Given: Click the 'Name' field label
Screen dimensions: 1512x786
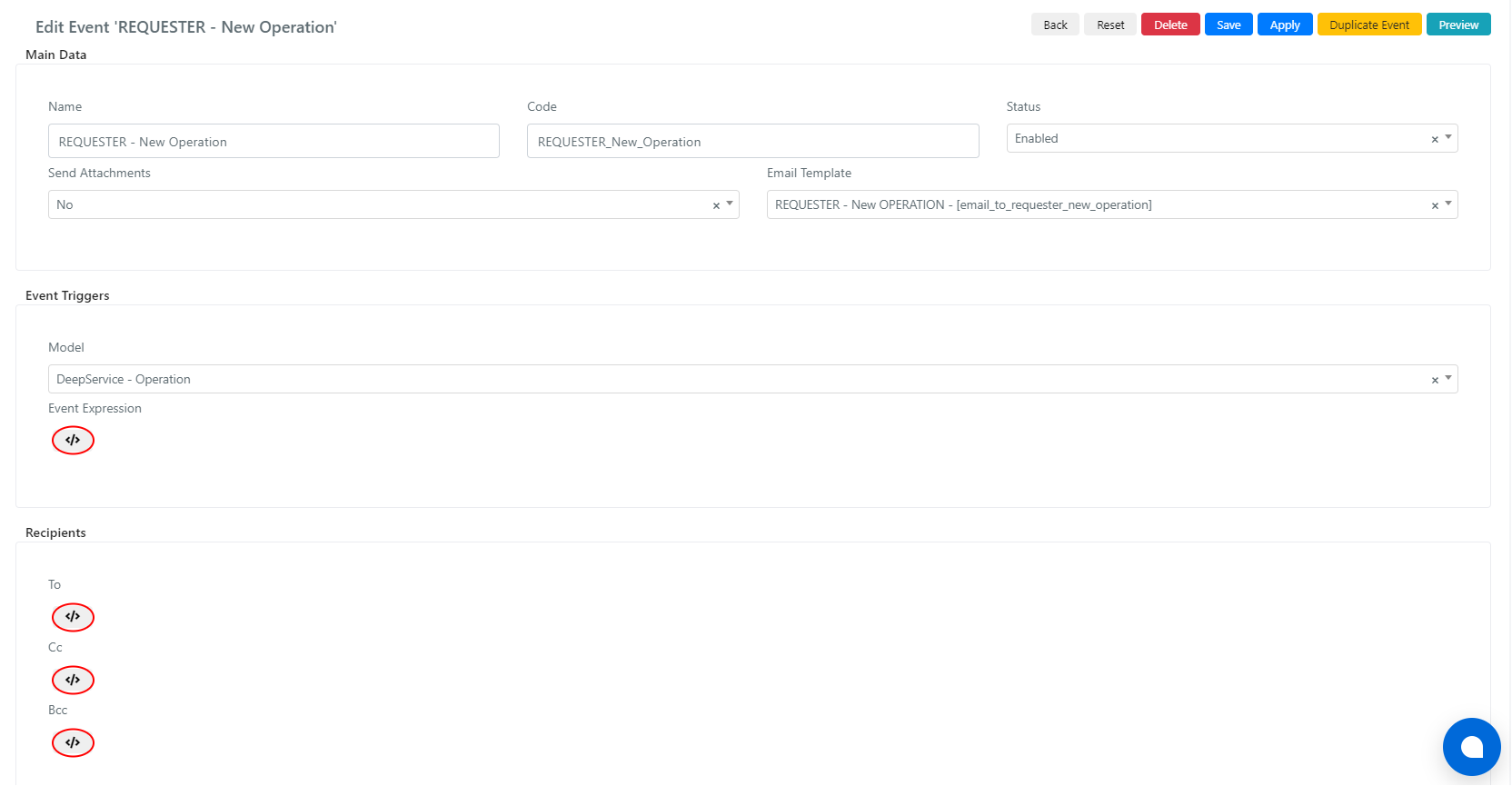Looking at the screenshot, I should (x=65, y=106).
